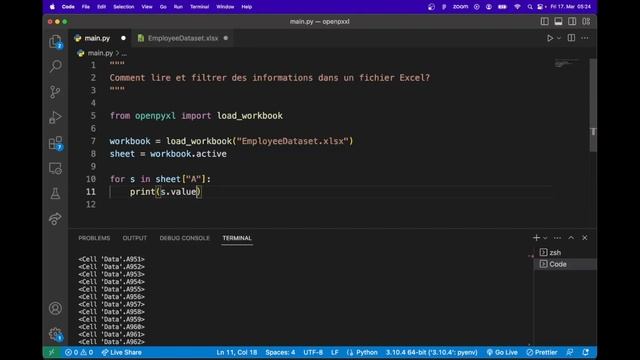Select the EmployeeDataset.xlsx editor tab
640x360 pixels.
[182, 38]
